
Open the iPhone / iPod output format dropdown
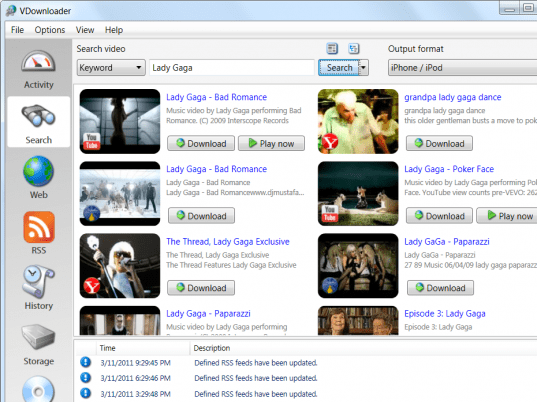[462, 67]
